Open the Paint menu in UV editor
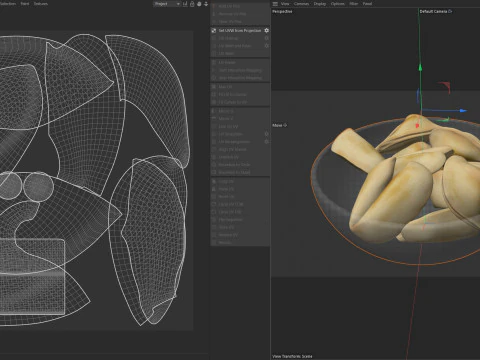 tap(25, 4)
